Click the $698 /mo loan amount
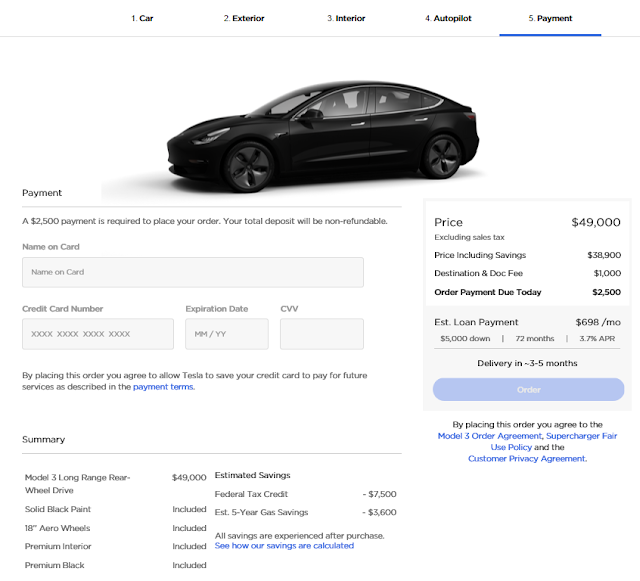Image resolution: width=640 pixels, height=581 pixels. point(598,322)
